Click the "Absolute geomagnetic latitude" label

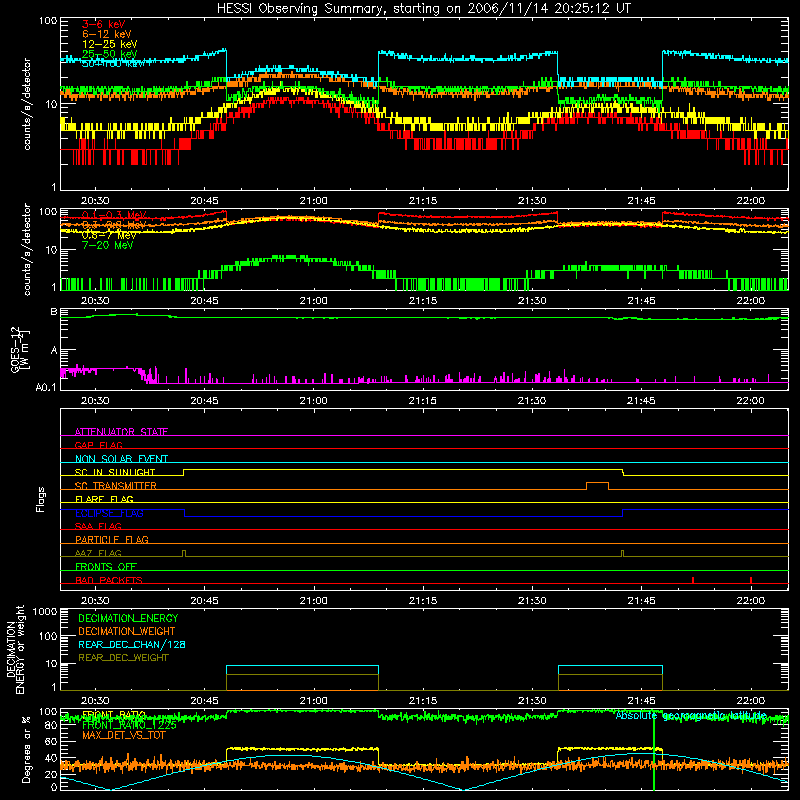click(691, 716)
